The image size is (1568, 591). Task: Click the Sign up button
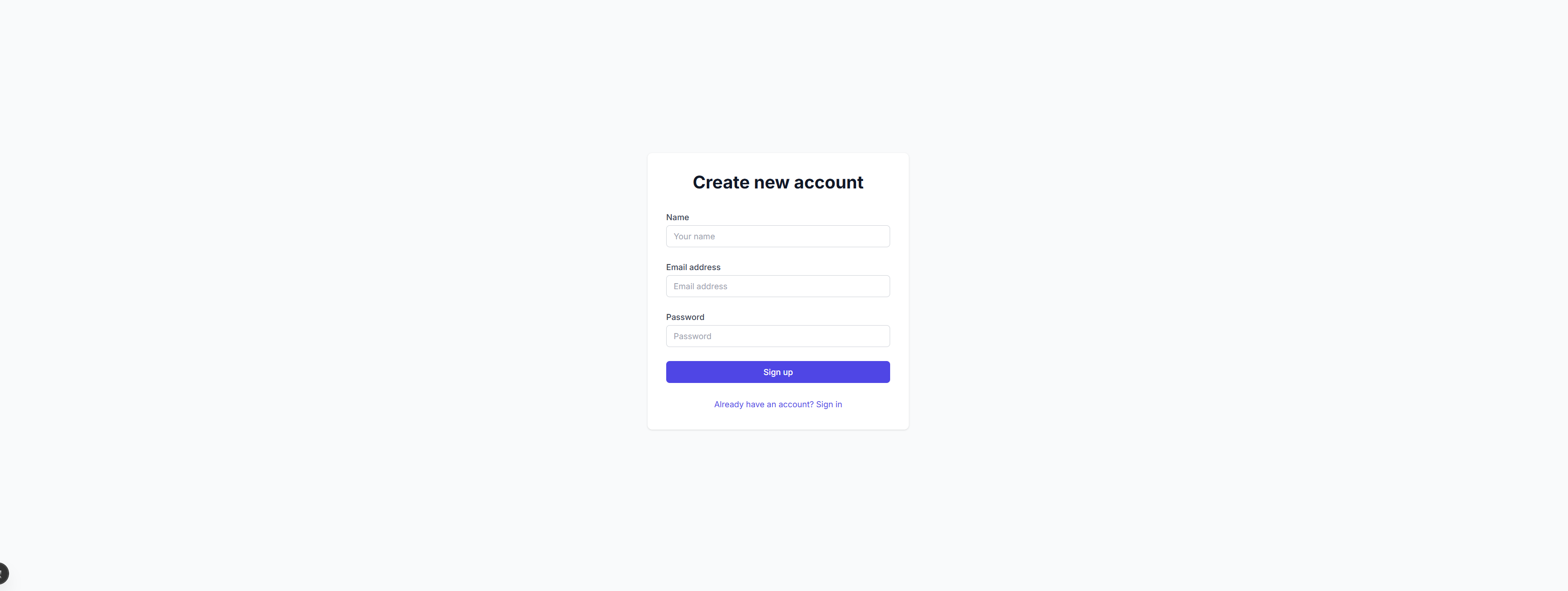778,371
